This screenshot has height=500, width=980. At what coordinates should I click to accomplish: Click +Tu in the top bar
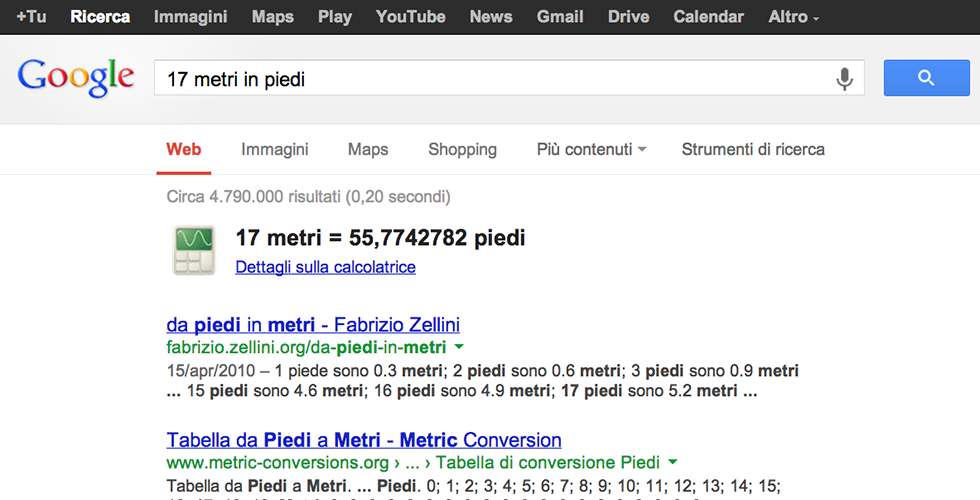(x=31, y=17)
